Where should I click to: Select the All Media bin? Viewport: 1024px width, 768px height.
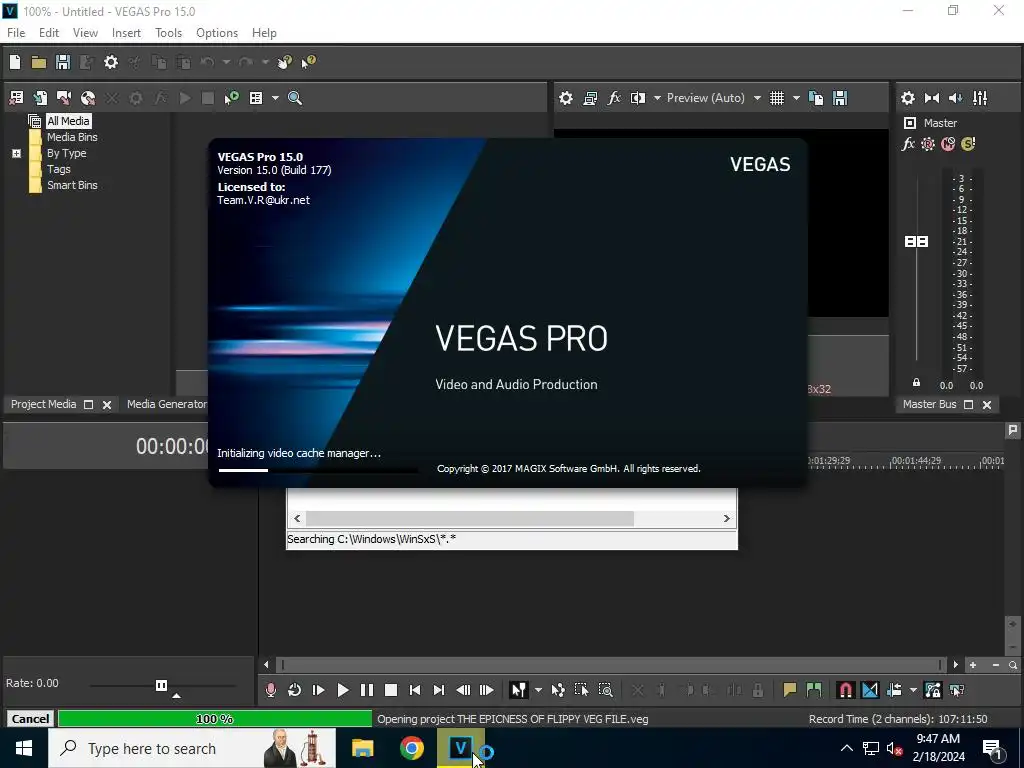point(68,121)
